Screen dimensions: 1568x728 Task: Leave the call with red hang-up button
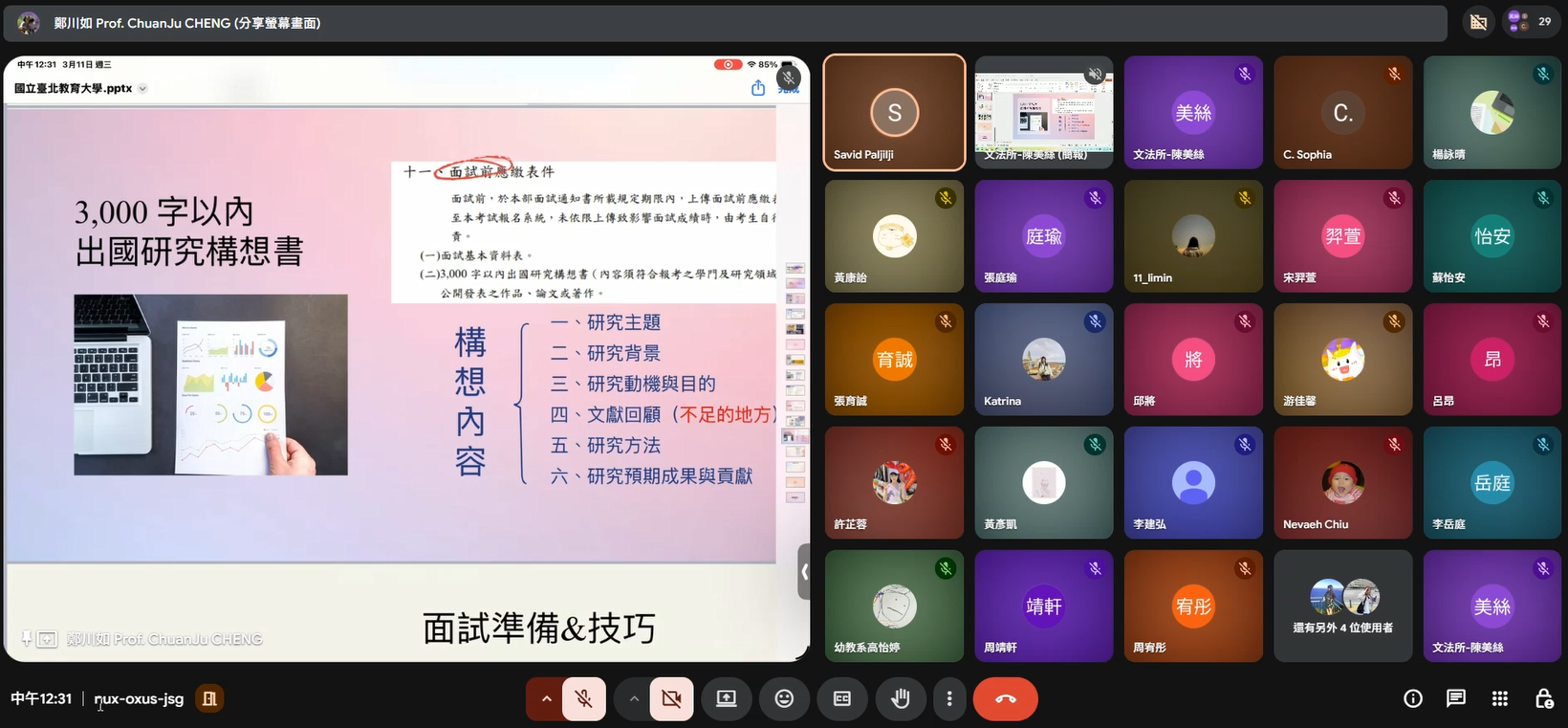click(1006, 699)
